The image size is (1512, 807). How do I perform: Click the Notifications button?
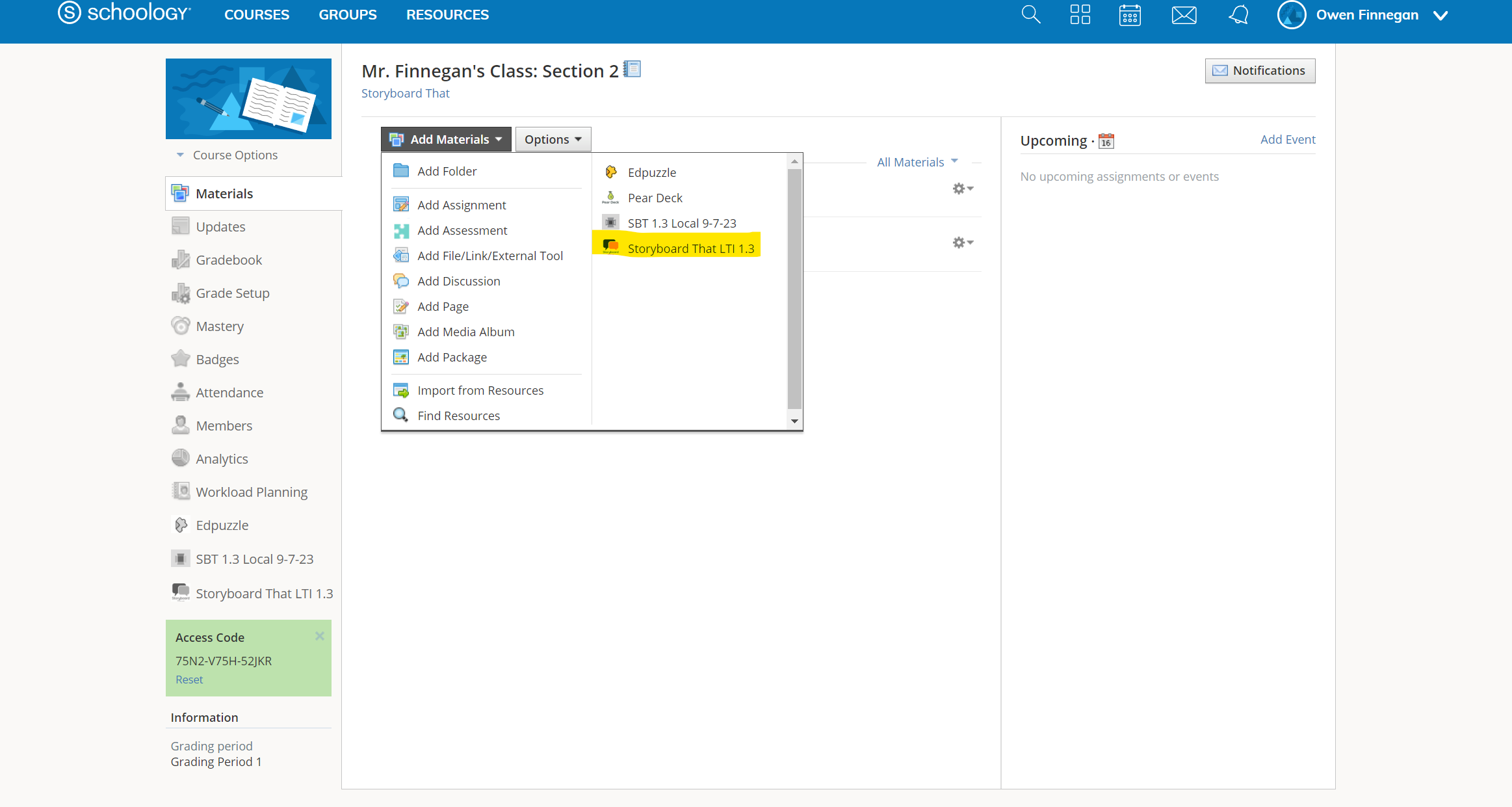click(x=1260, y=71)
